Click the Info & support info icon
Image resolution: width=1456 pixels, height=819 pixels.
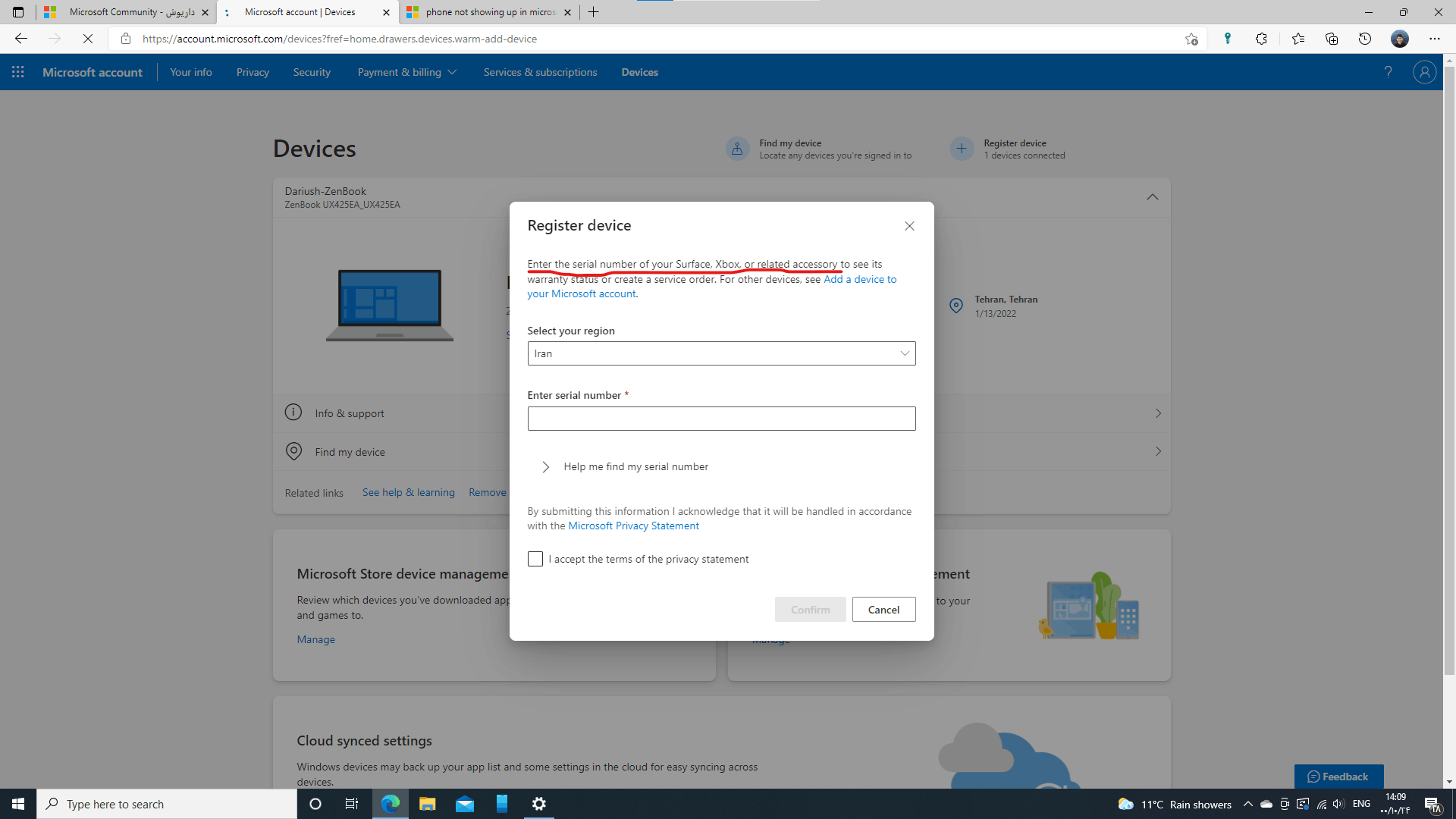(293, 413)
